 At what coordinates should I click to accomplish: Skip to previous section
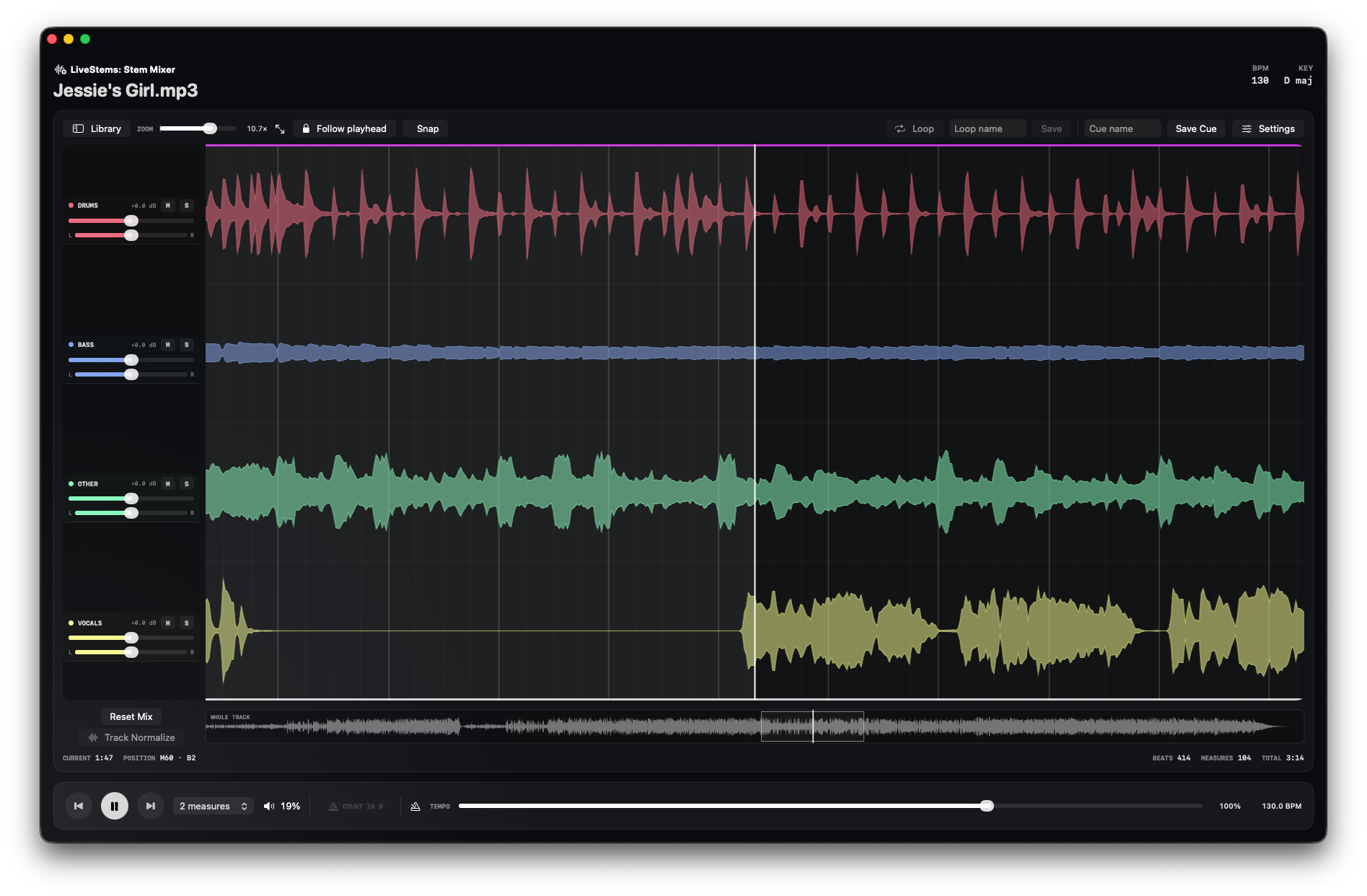coord(79,806)
